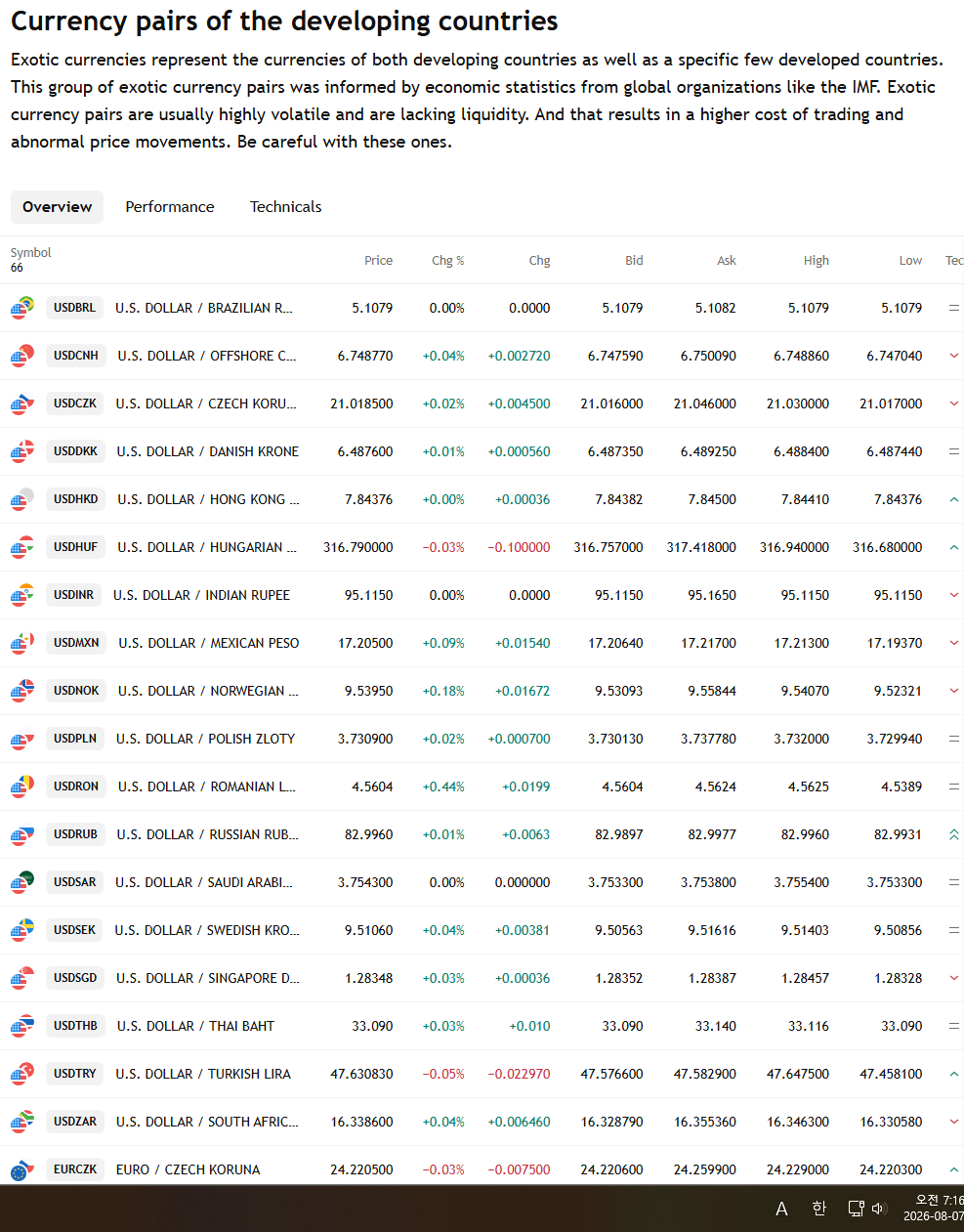This screenshot has width=964, height=1232.
Task: Sort table by Chg % column header
Action: click(448, 261)
